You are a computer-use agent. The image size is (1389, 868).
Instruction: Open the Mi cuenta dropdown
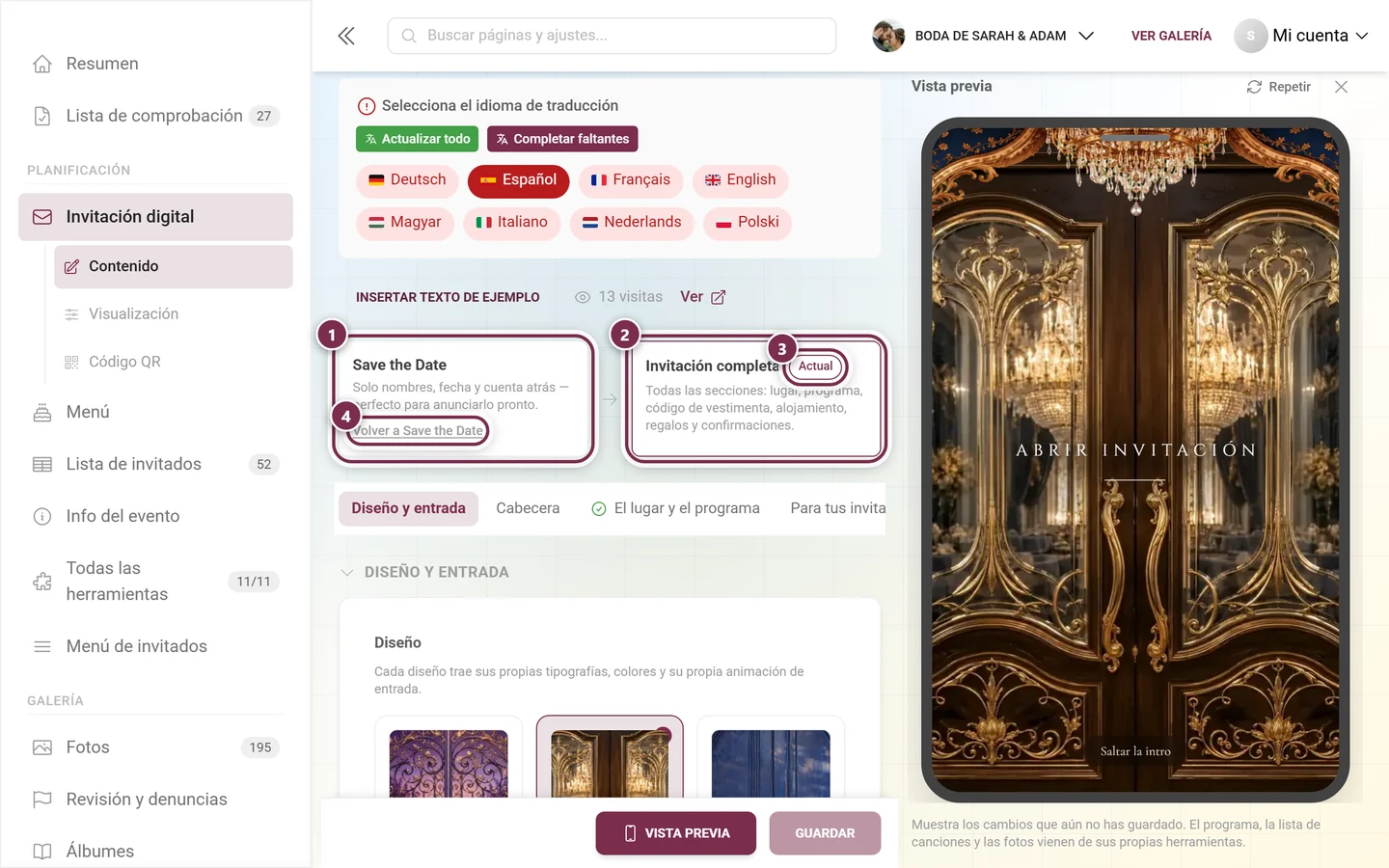coord(1301,36)
